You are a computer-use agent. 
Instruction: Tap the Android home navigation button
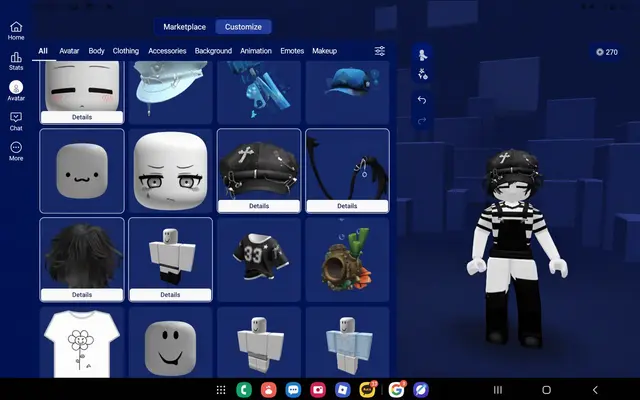tap(547, 390)
